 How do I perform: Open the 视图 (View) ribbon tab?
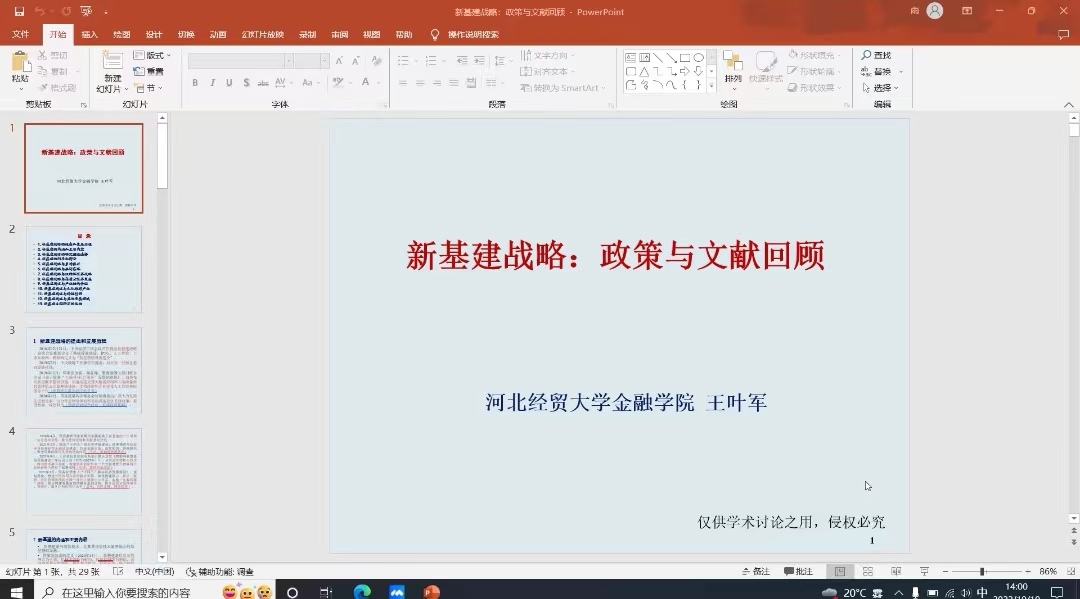tap(372, 34)
